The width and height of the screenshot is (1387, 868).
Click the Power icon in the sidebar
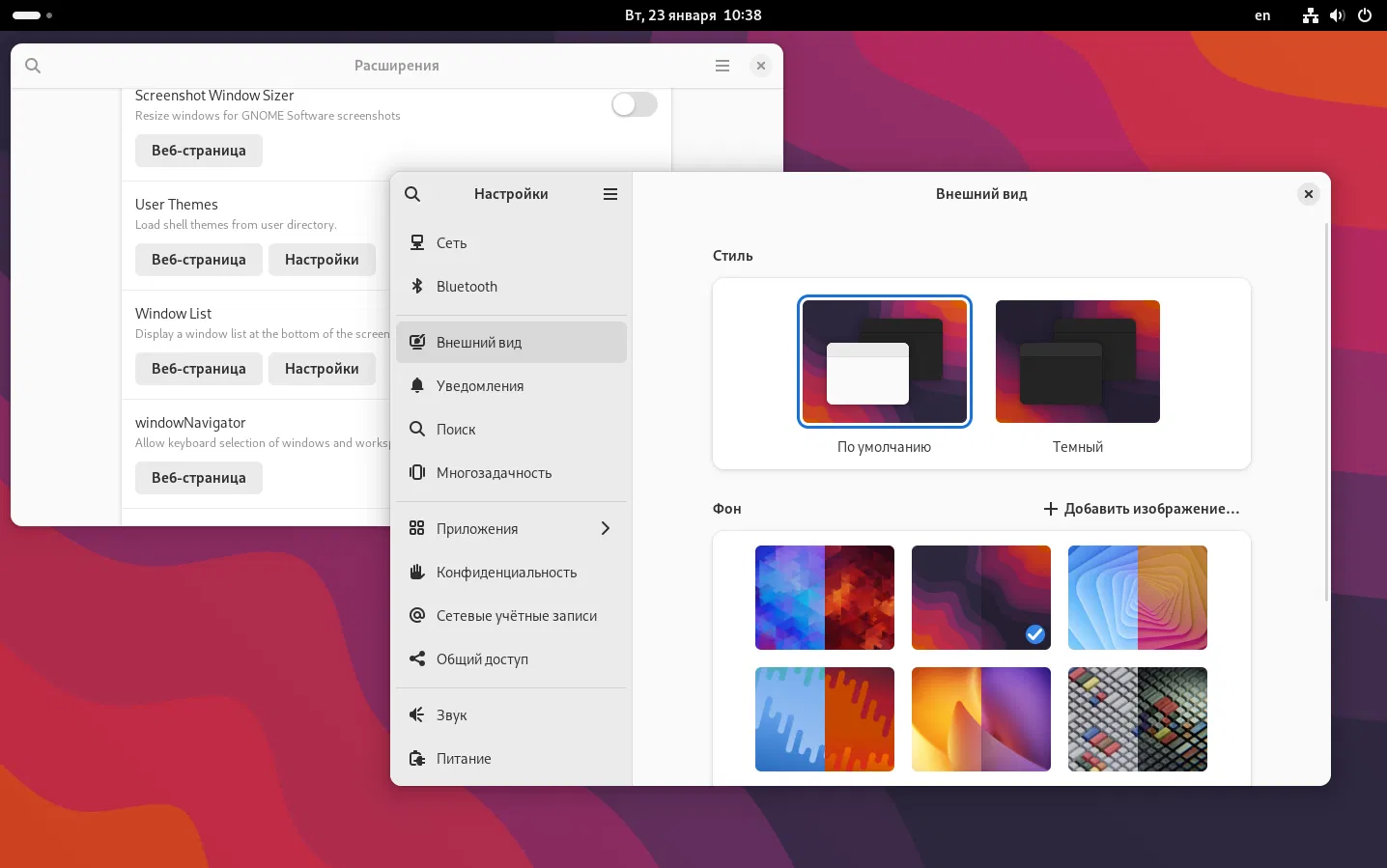click(x=417, y=759)
